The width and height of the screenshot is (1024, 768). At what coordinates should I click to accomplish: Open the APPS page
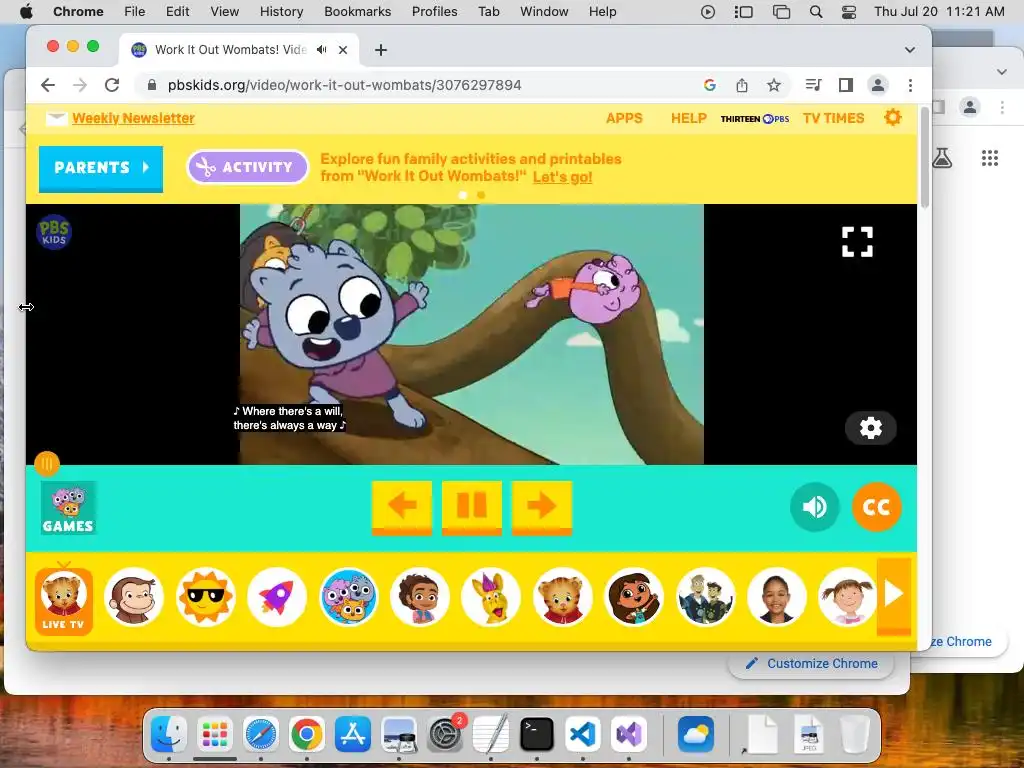624,118
